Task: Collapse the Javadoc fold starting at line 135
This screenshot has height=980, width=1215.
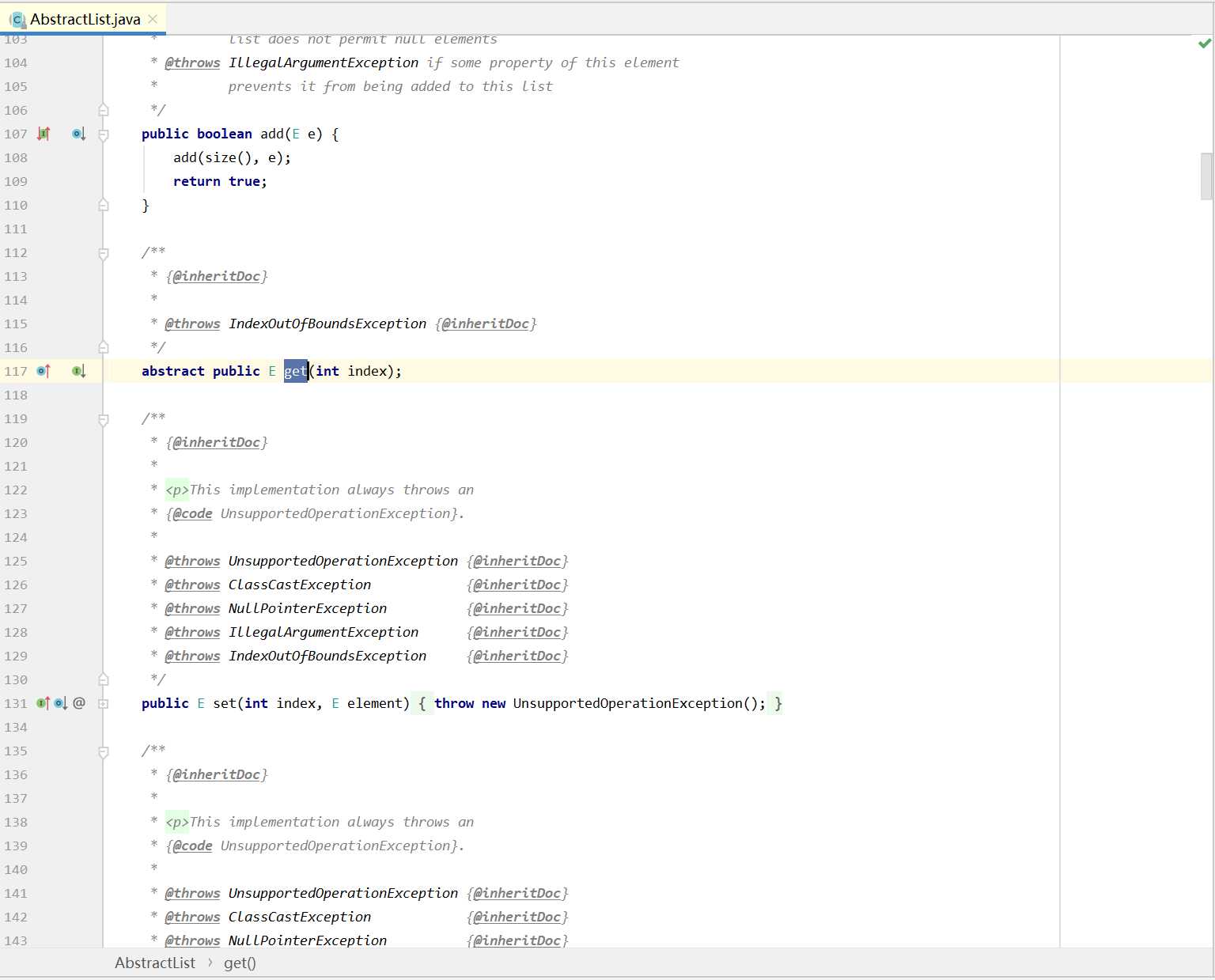Action: tap(104, 751)
